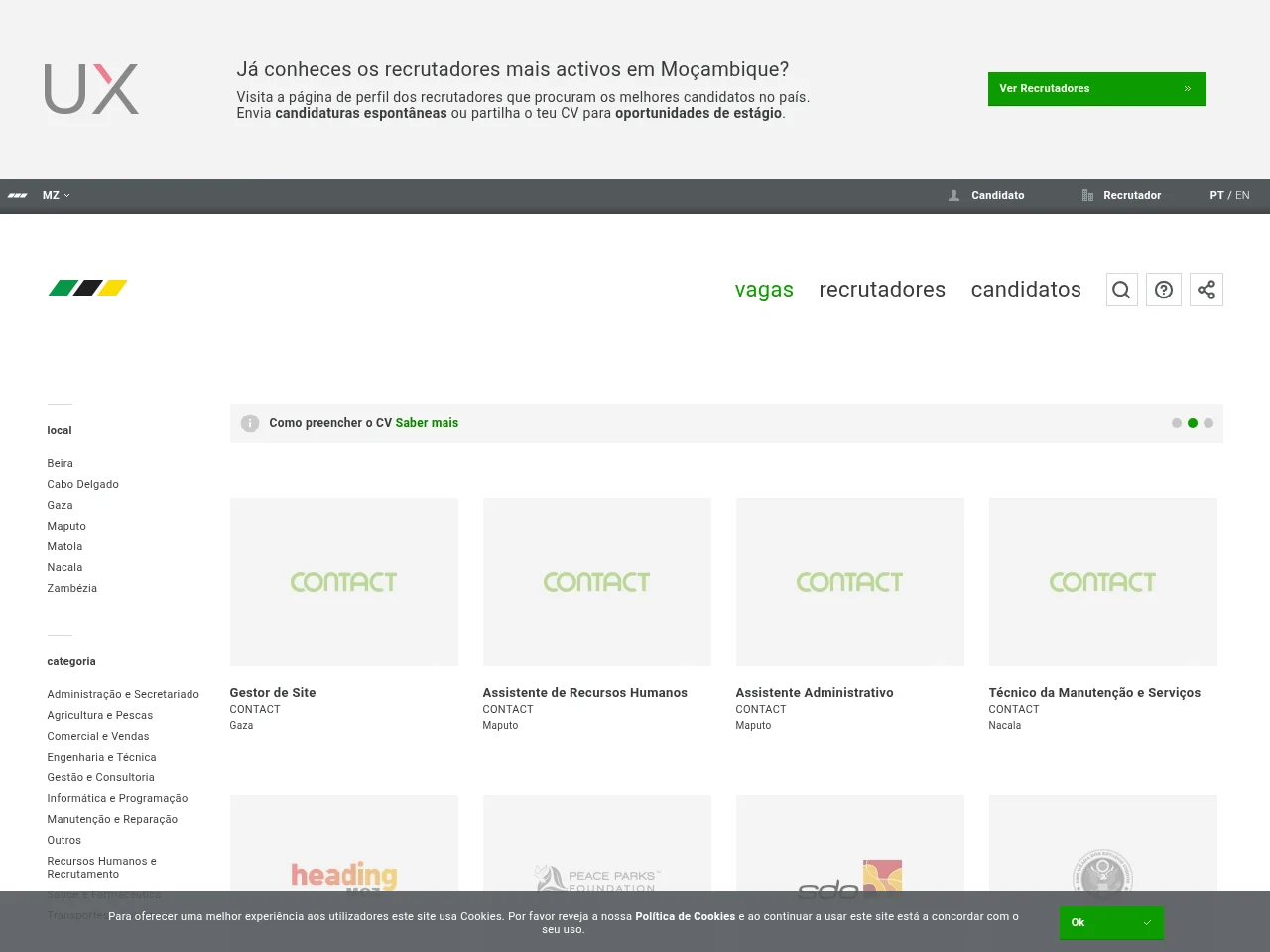Open the Candidato login link
The image size is (1270, 952).
986,196
